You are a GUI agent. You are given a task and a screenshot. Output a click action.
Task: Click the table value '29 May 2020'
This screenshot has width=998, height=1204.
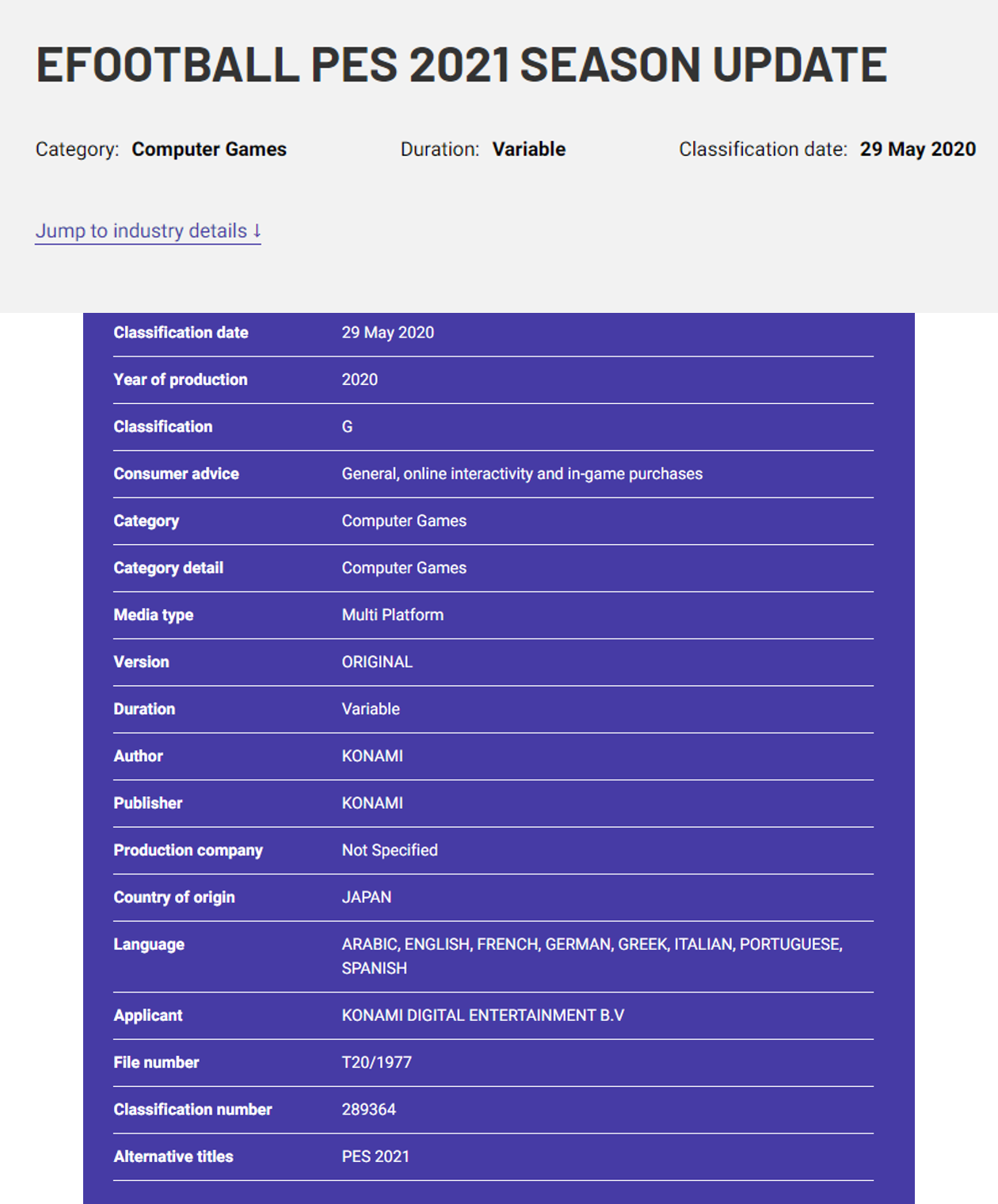tap(388, 333)
